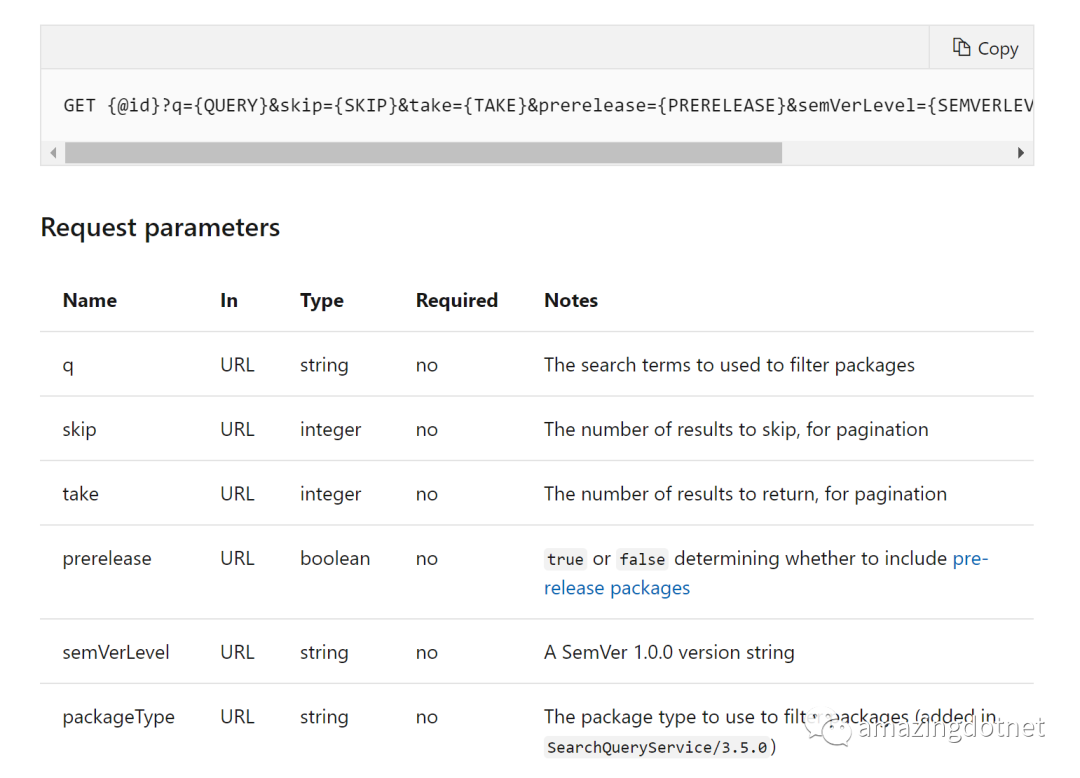Select the 'take' parameter name cell
Screen dimensions: 1080x778
[x=81, y=494]
